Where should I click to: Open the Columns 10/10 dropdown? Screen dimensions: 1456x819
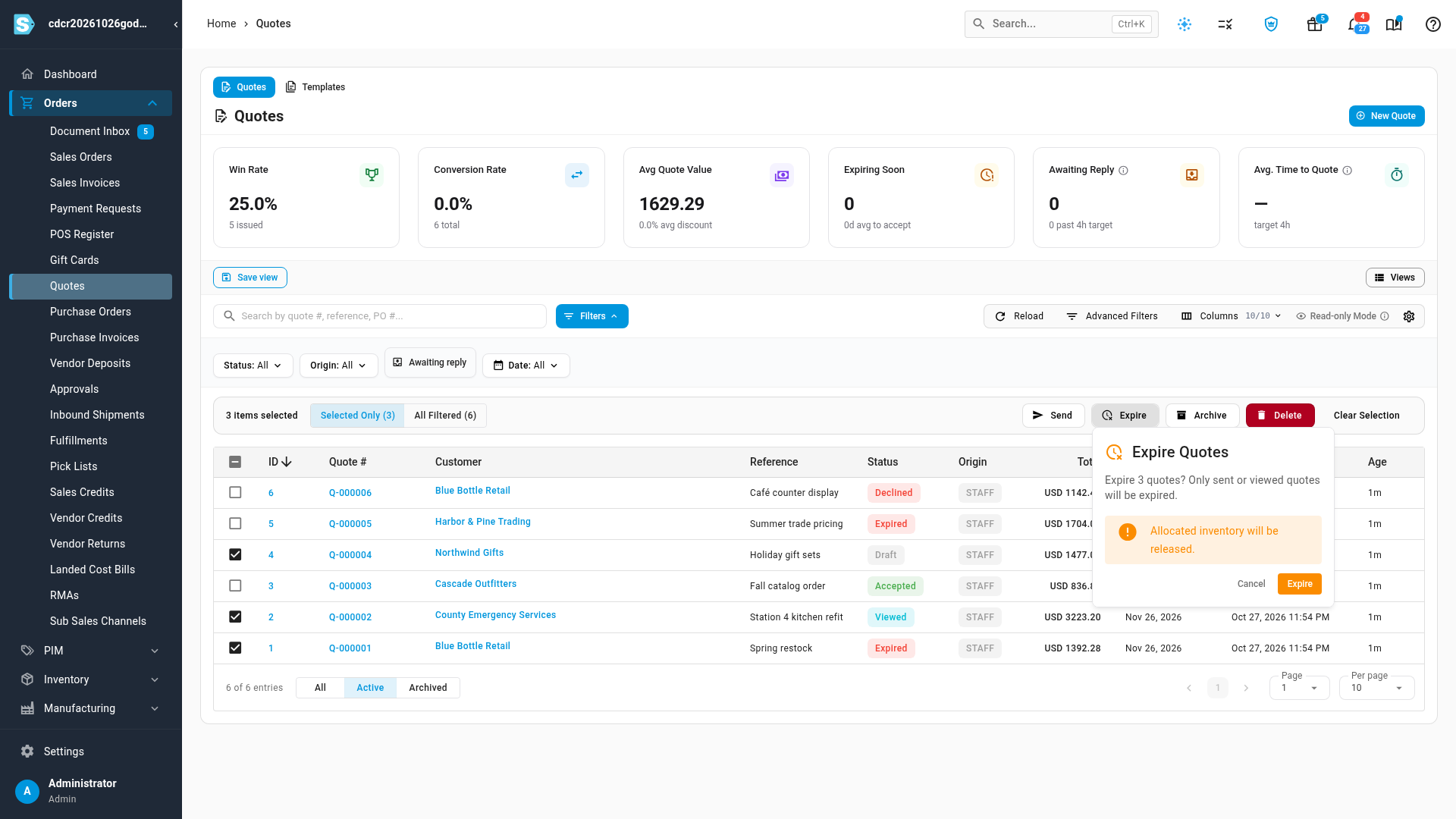tap(1232, 316)
